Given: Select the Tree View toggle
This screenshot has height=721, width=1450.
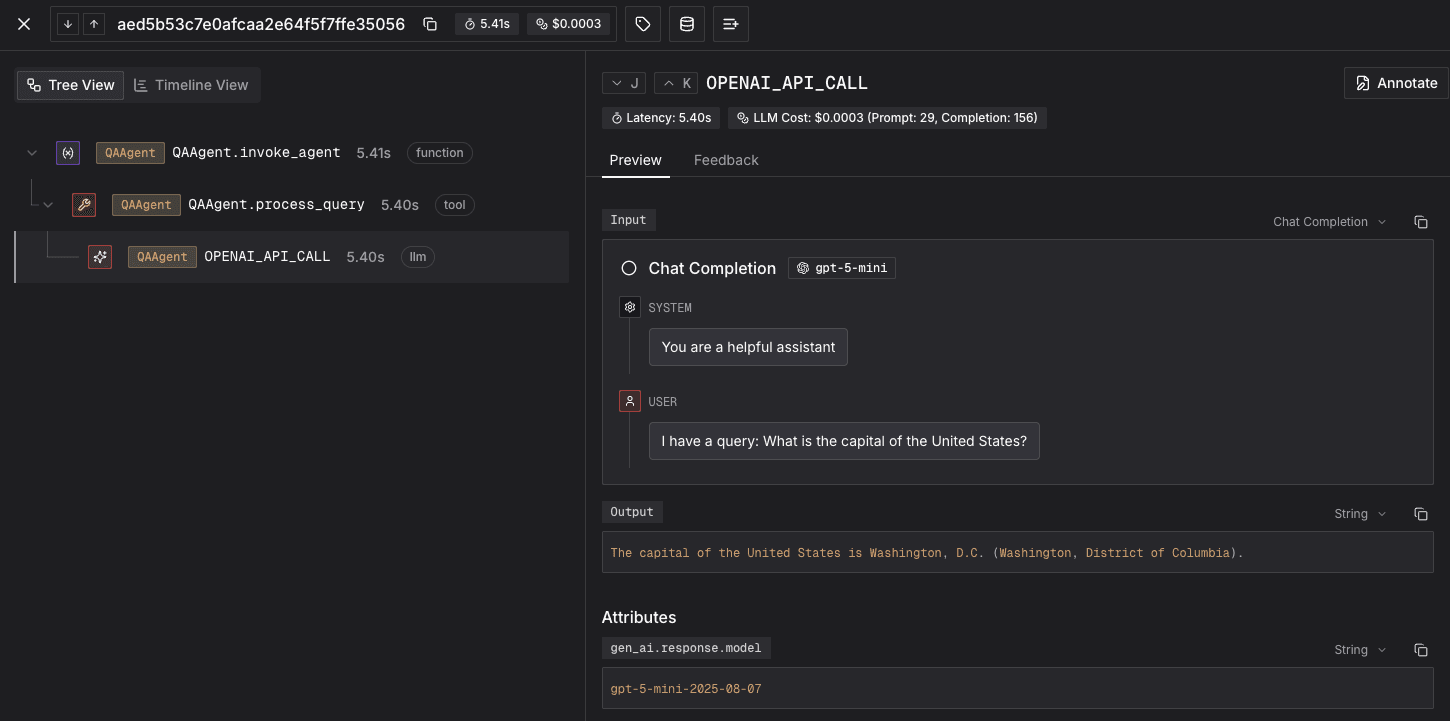Looking at the screenshot, I should tap(71, 85).
